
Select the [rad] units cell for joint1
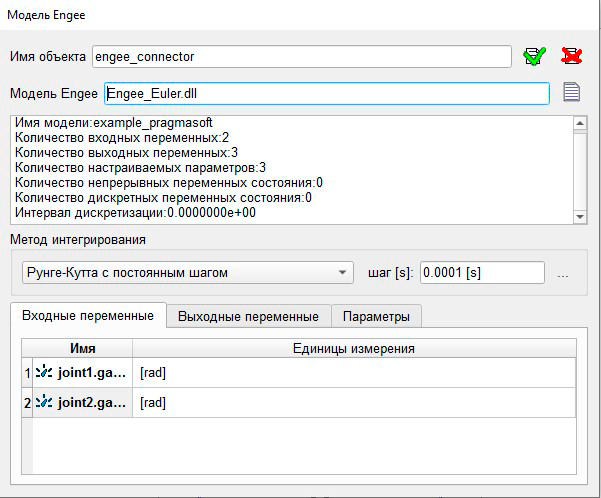point(354,372)
